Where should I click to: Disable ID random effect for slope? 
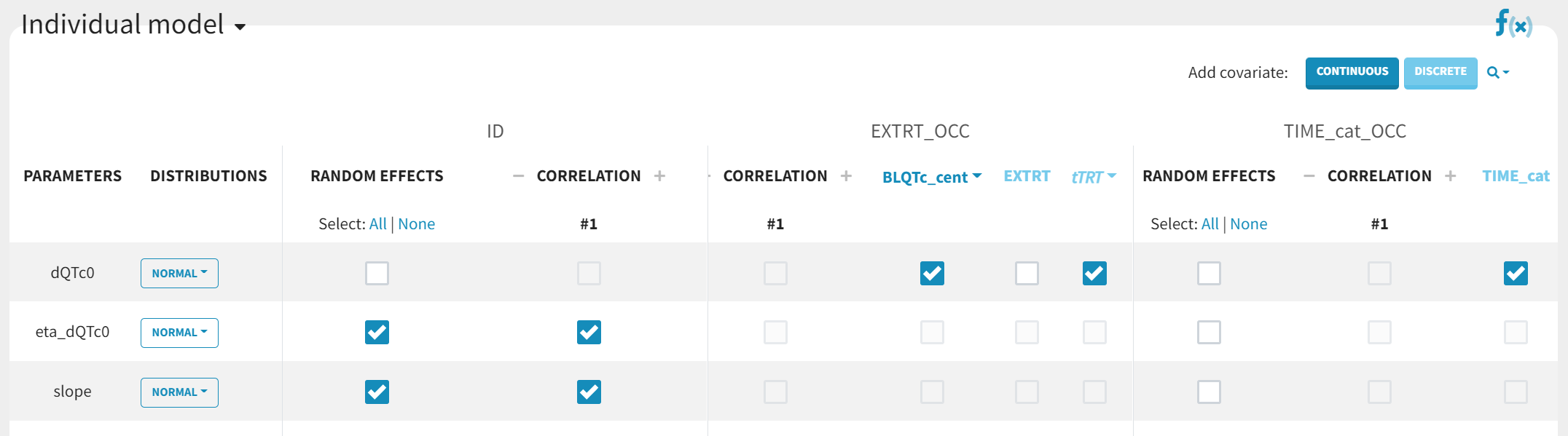point(377,392)
